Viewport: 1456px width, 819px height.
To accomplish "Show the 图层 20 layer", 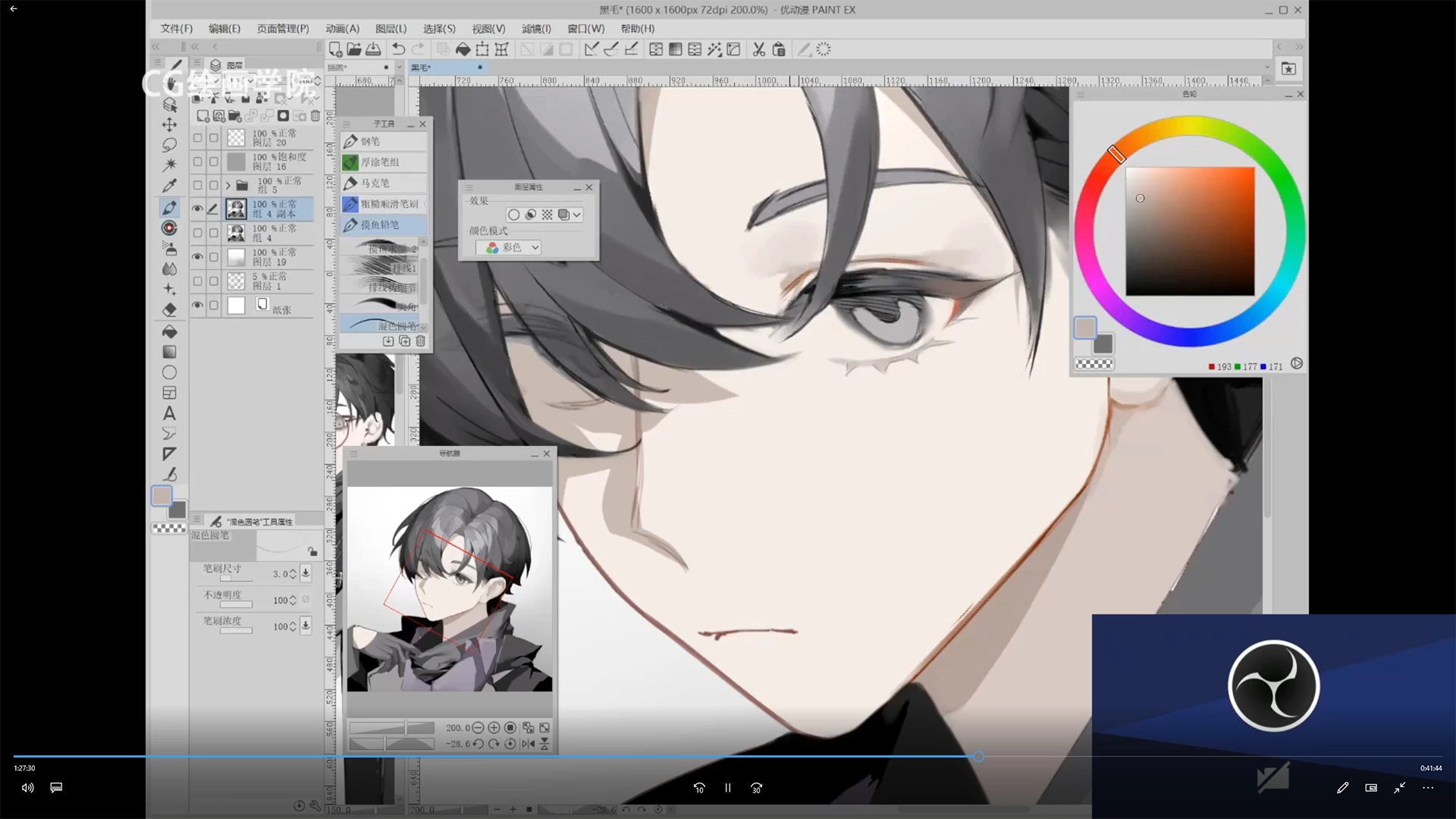I will click(x=197, y=138).
